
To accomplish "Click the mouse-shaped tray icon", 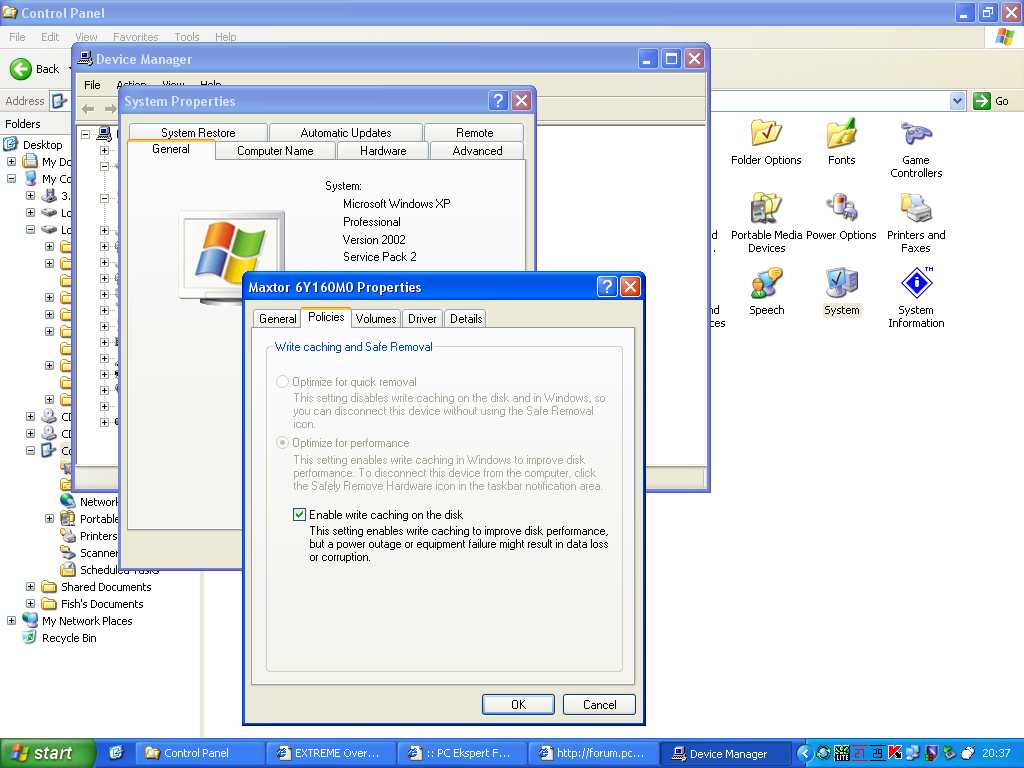I will pos(968,753).
